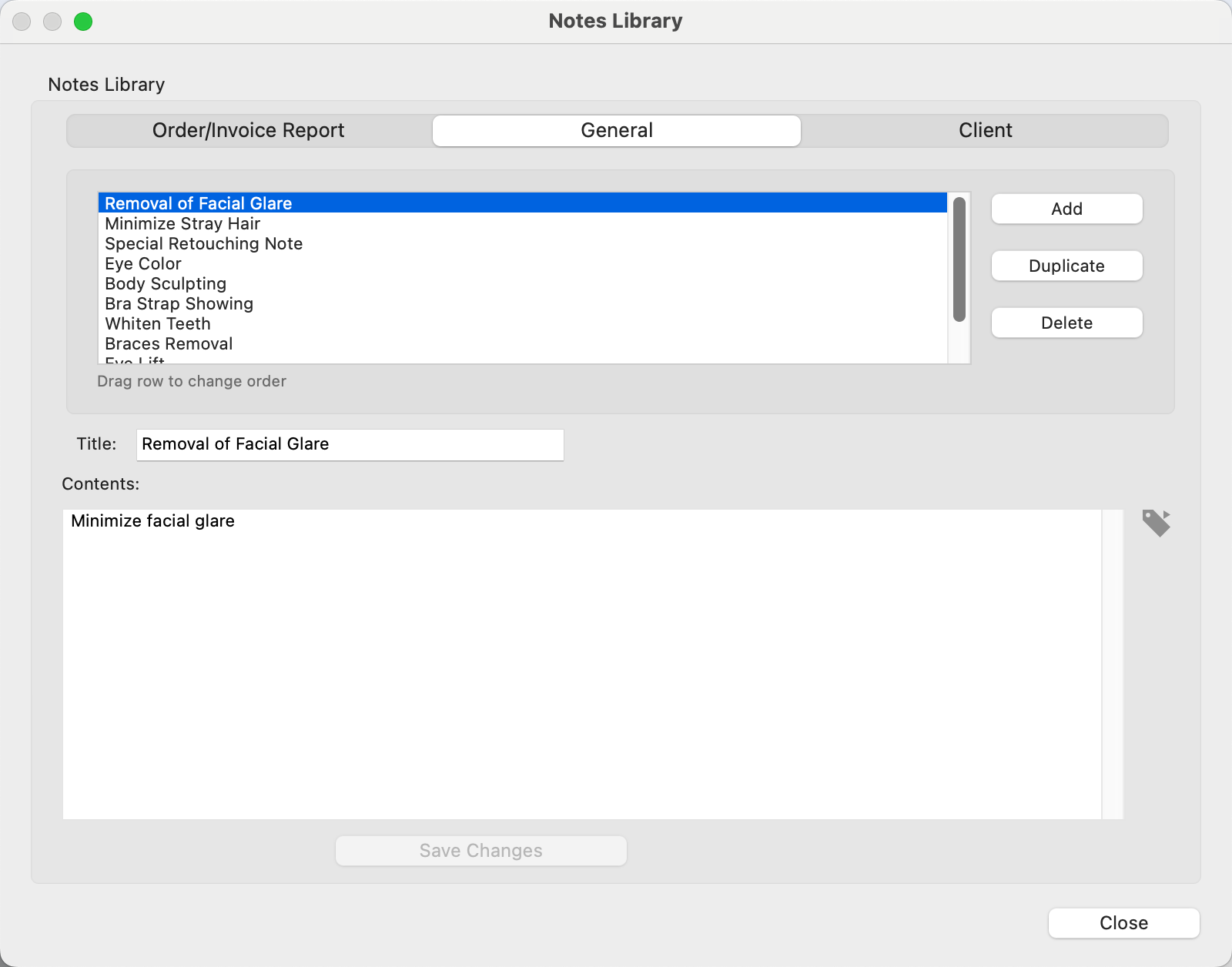Image resolution: width=1232 pixels, height=967 pixels.
Task: Select the Body Sculpting note
Action: pos(166,284)
